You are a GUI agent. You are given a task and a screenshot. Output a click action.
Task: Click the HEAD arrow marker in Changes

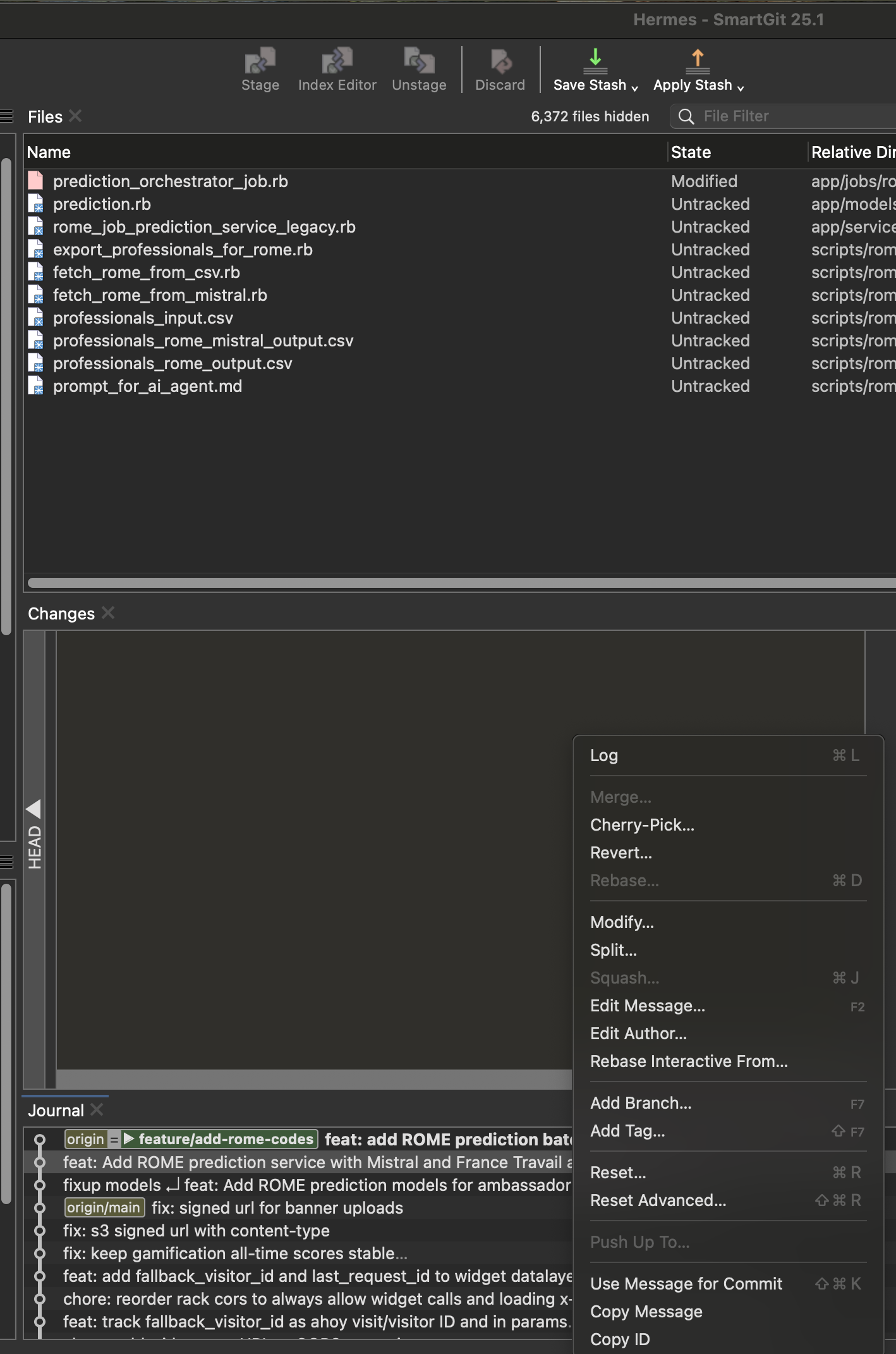tap(34, 808)
